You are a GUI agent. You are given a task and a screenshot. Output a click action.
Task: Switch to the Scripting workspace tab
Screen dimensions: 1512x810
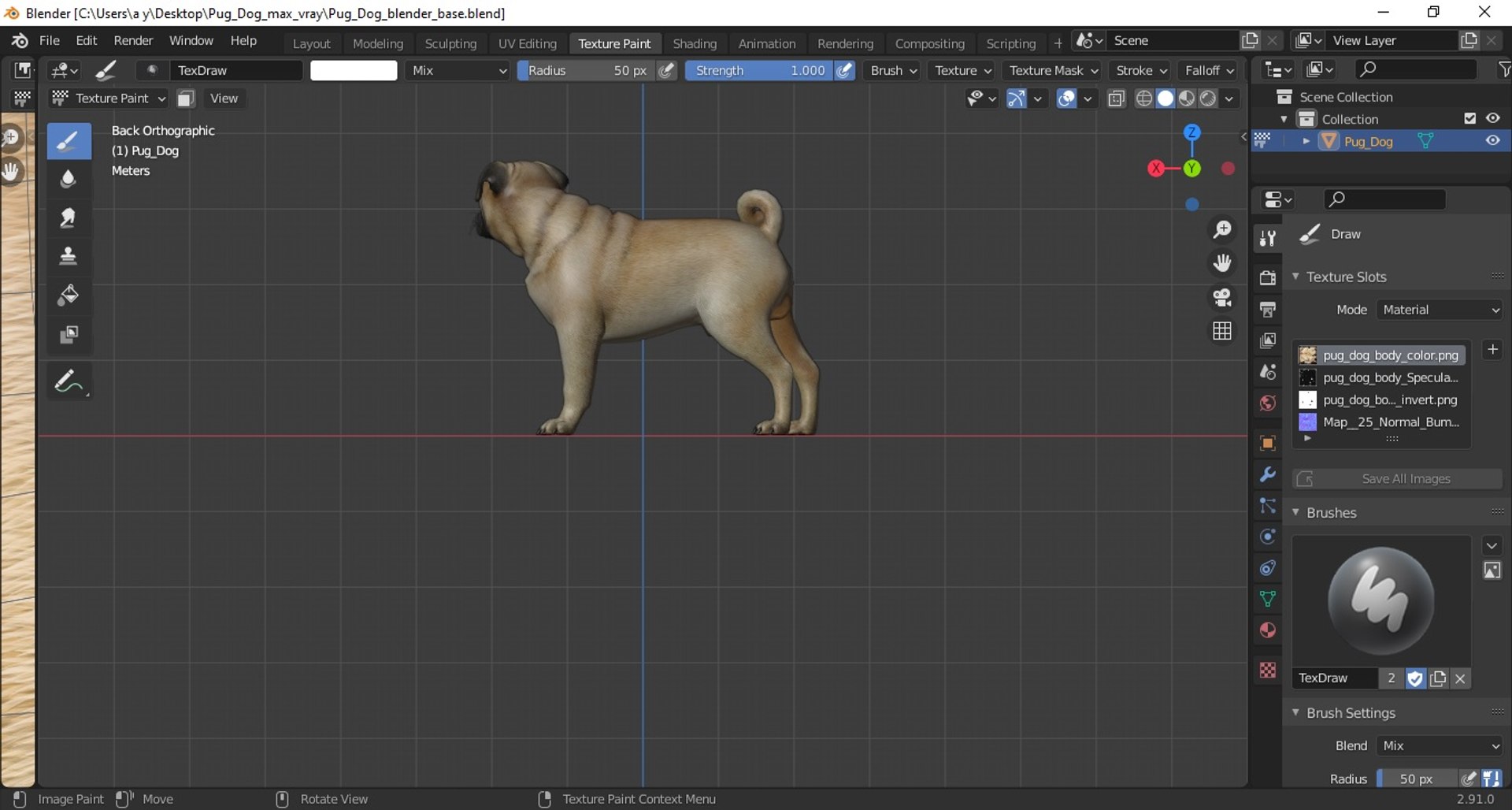[1010, 43]
